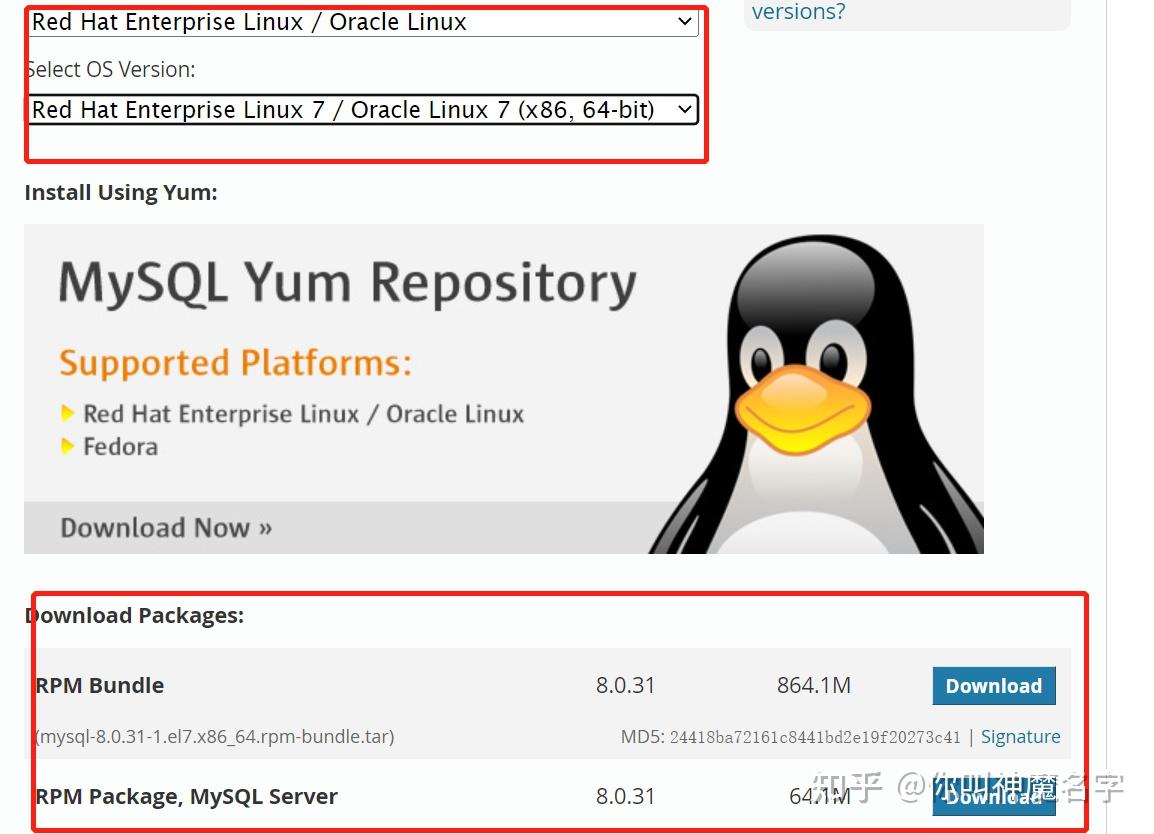Click the Install Using Yum label
The width and height of the screenshot is (1154, 834).
click(x=120, y=192)
